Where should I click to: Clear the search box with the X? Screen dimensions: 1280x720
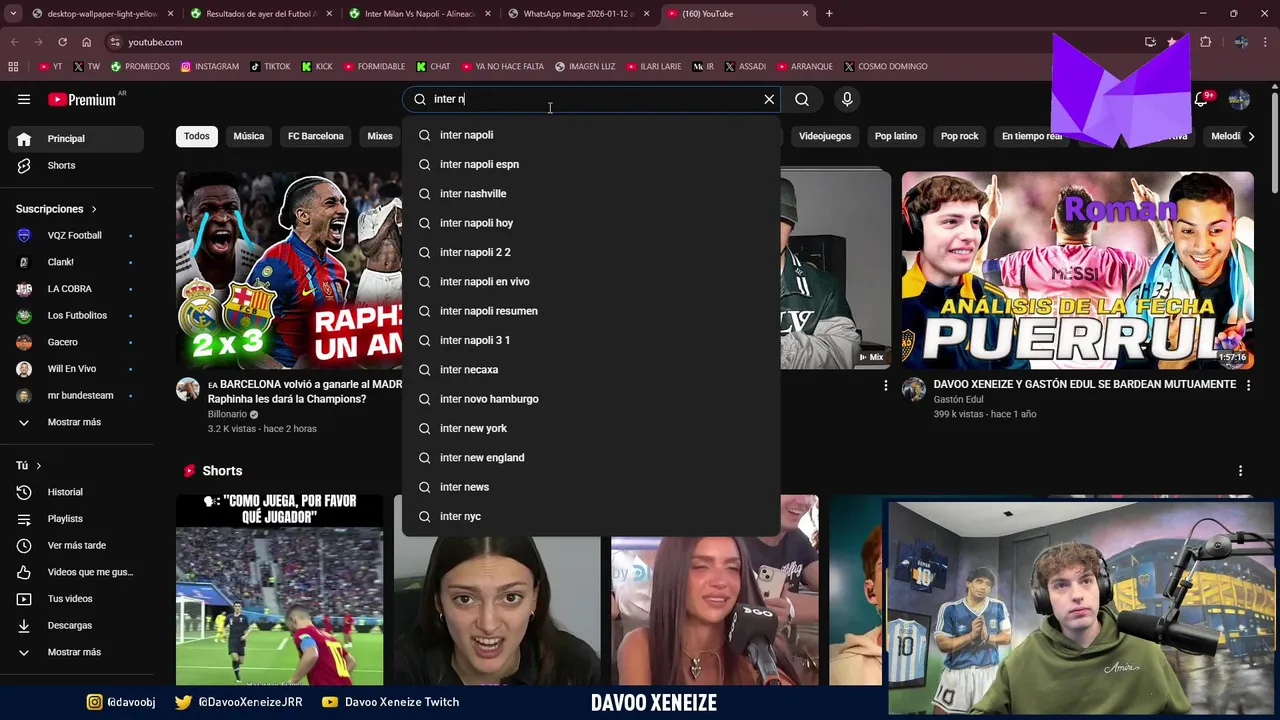pos(769,99)
